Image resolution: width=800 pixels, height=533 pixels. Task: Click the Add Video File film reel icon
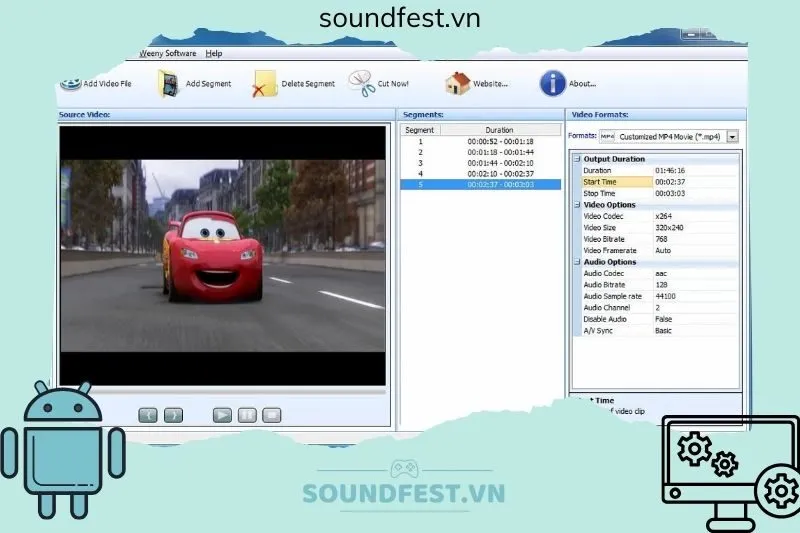point(70,84)
